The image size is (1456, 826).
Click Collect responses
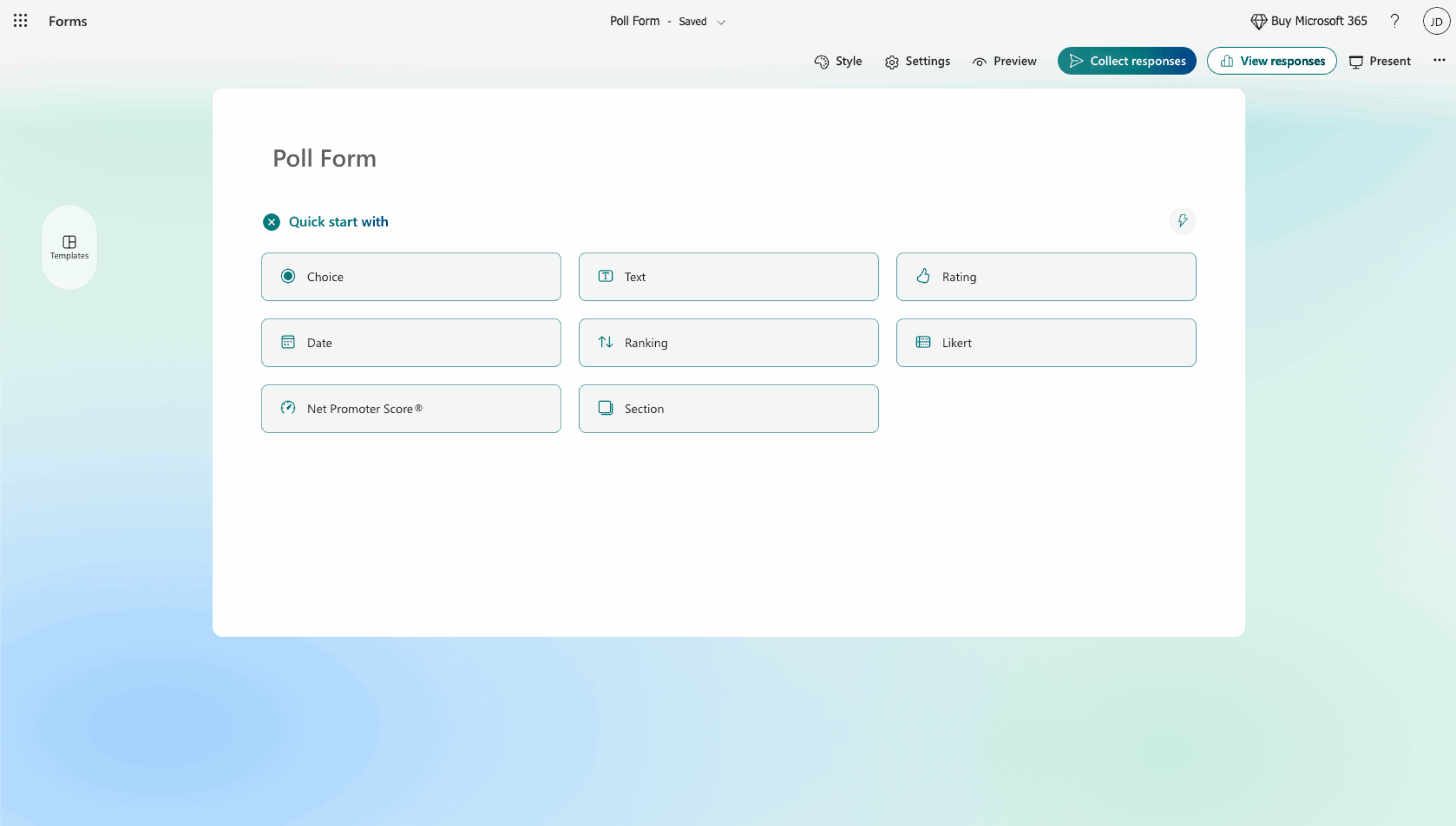tap(1126, 60)
